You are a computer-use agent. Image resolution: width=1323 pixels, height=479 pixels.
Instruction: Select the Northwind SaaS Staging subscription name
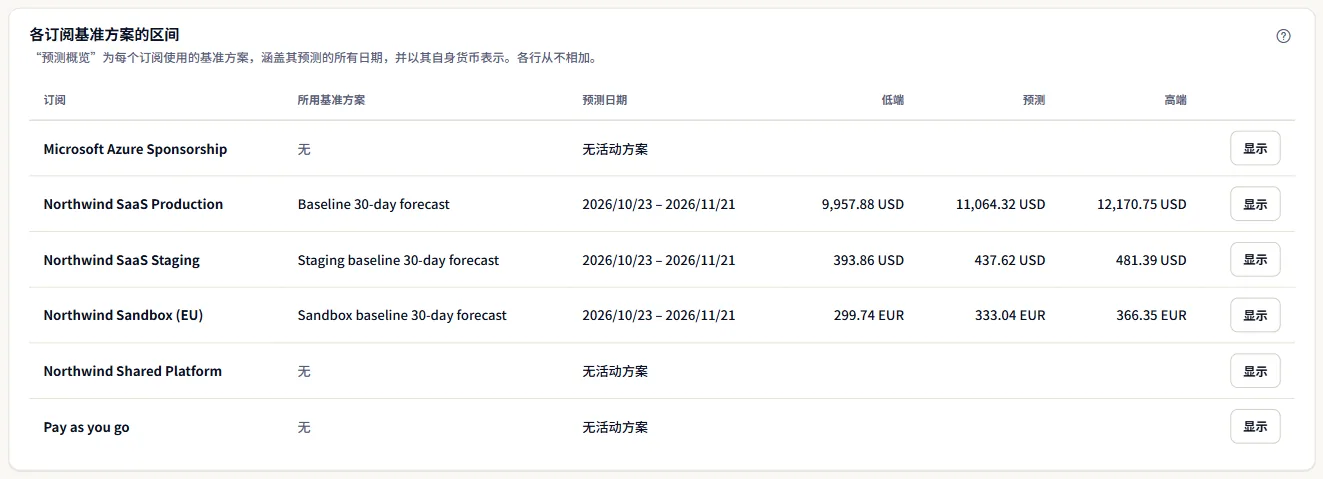pos(122,260)
